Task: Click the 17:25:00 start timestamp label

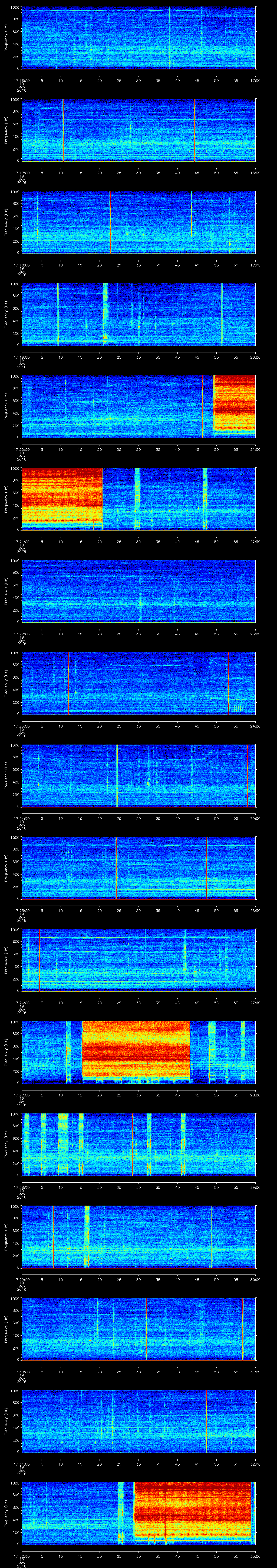Action: pos(22,910)
